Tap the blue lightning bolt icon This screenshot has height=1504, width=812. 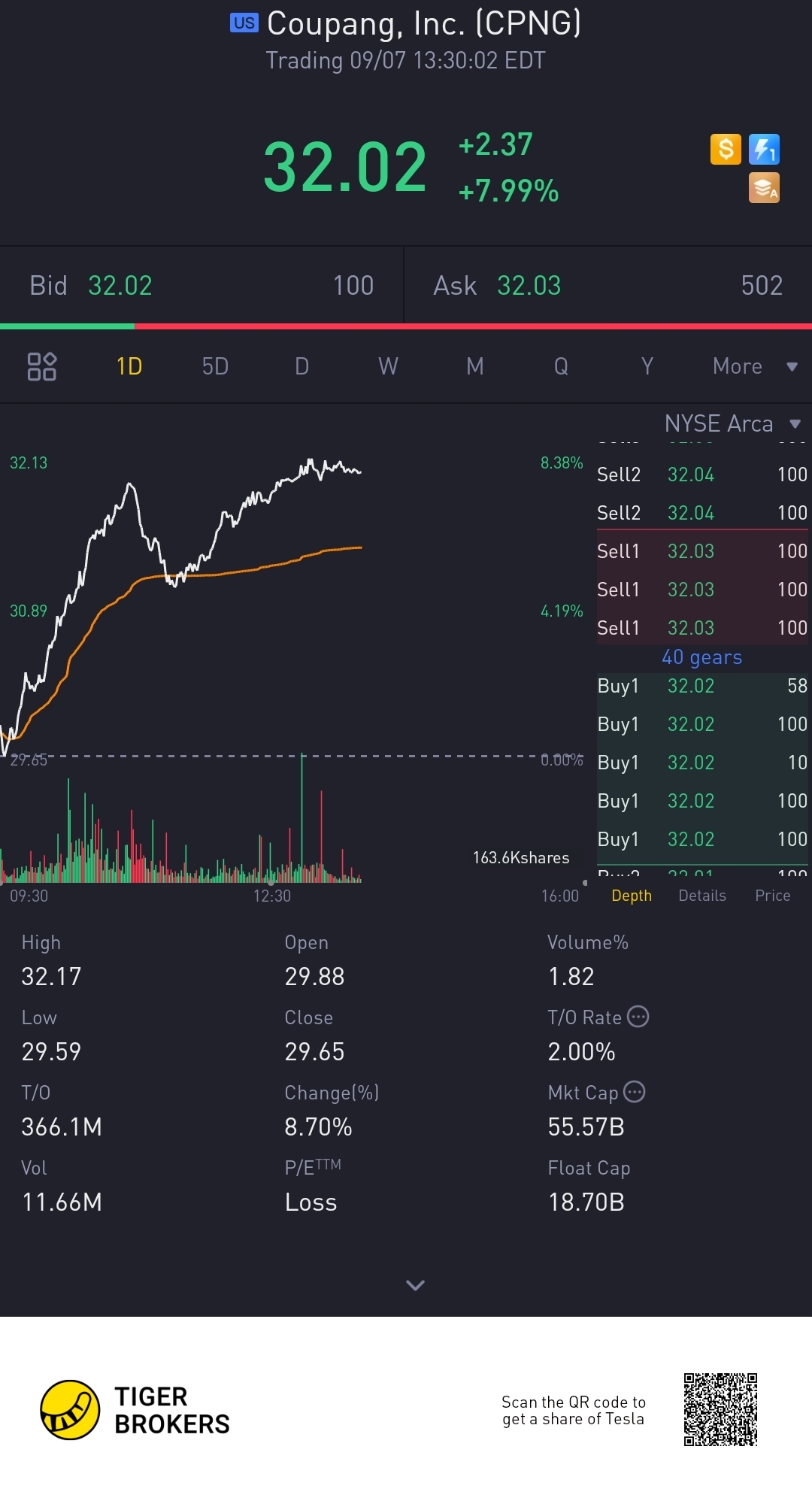click(764, 149)
